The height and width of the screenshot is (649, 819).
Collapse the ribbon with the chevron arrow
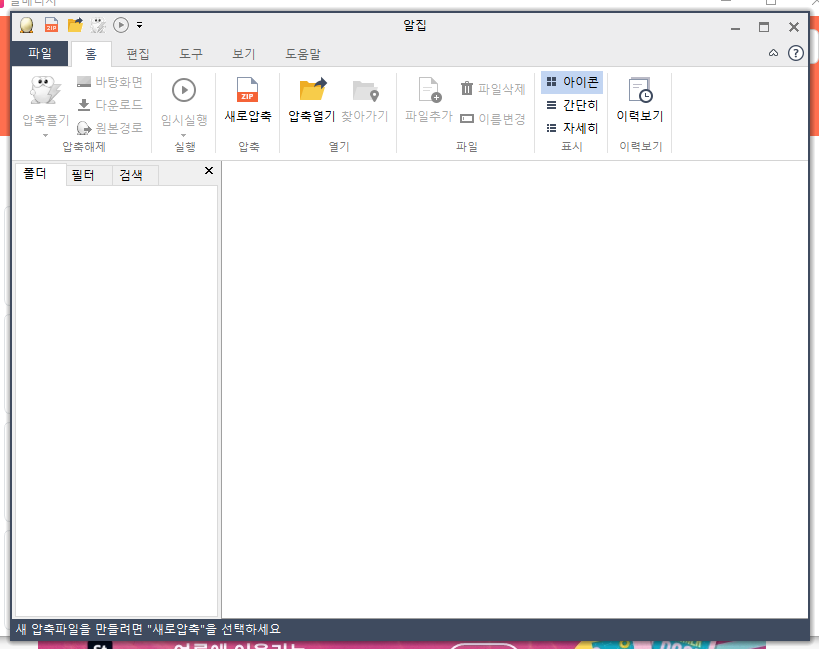pyautogui.click(x=773, y=53)
